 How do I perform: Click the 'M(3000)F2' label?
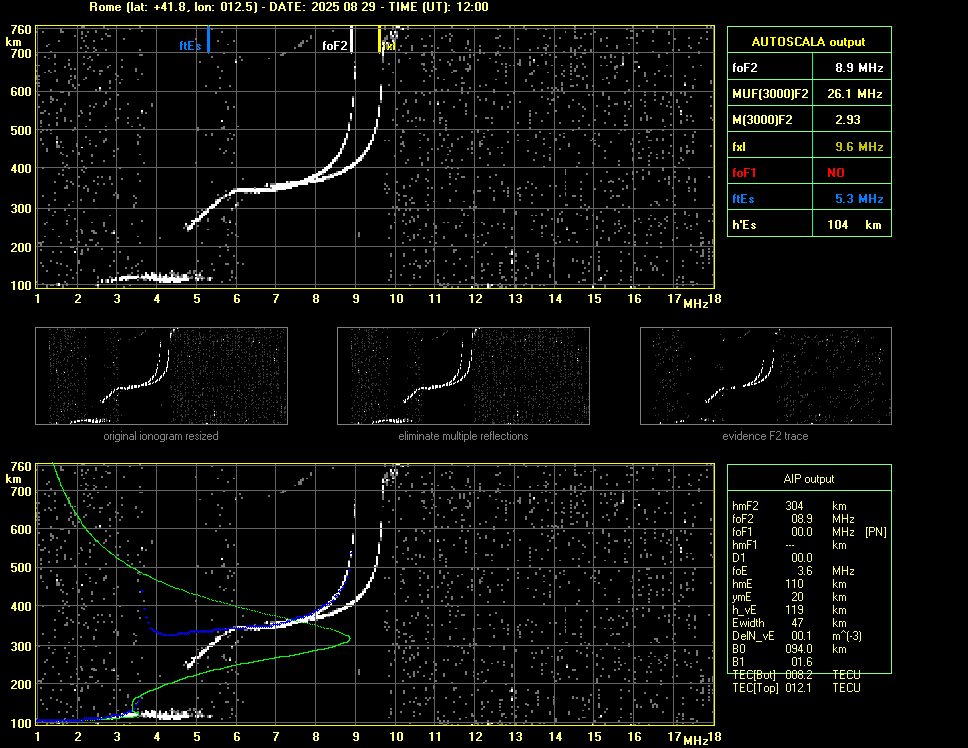click(x=762, y=120)
